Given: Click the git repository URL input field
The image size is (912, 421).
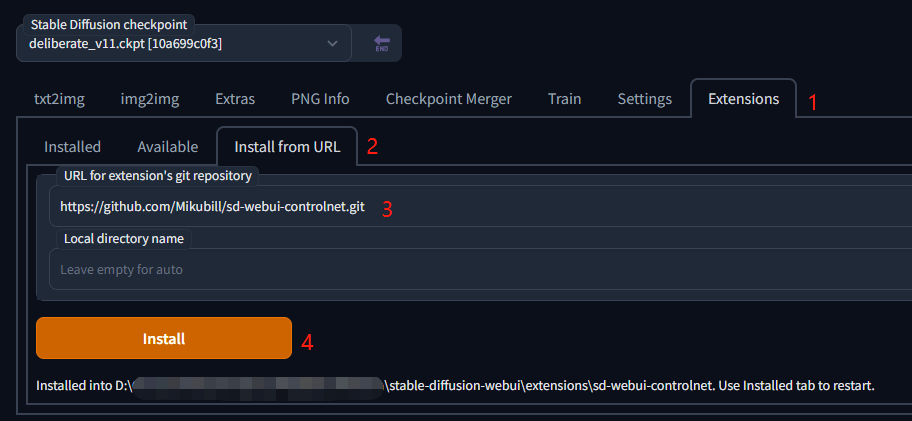Looking at the screenshot, I should pyautogui.click(x=480, y=208).
